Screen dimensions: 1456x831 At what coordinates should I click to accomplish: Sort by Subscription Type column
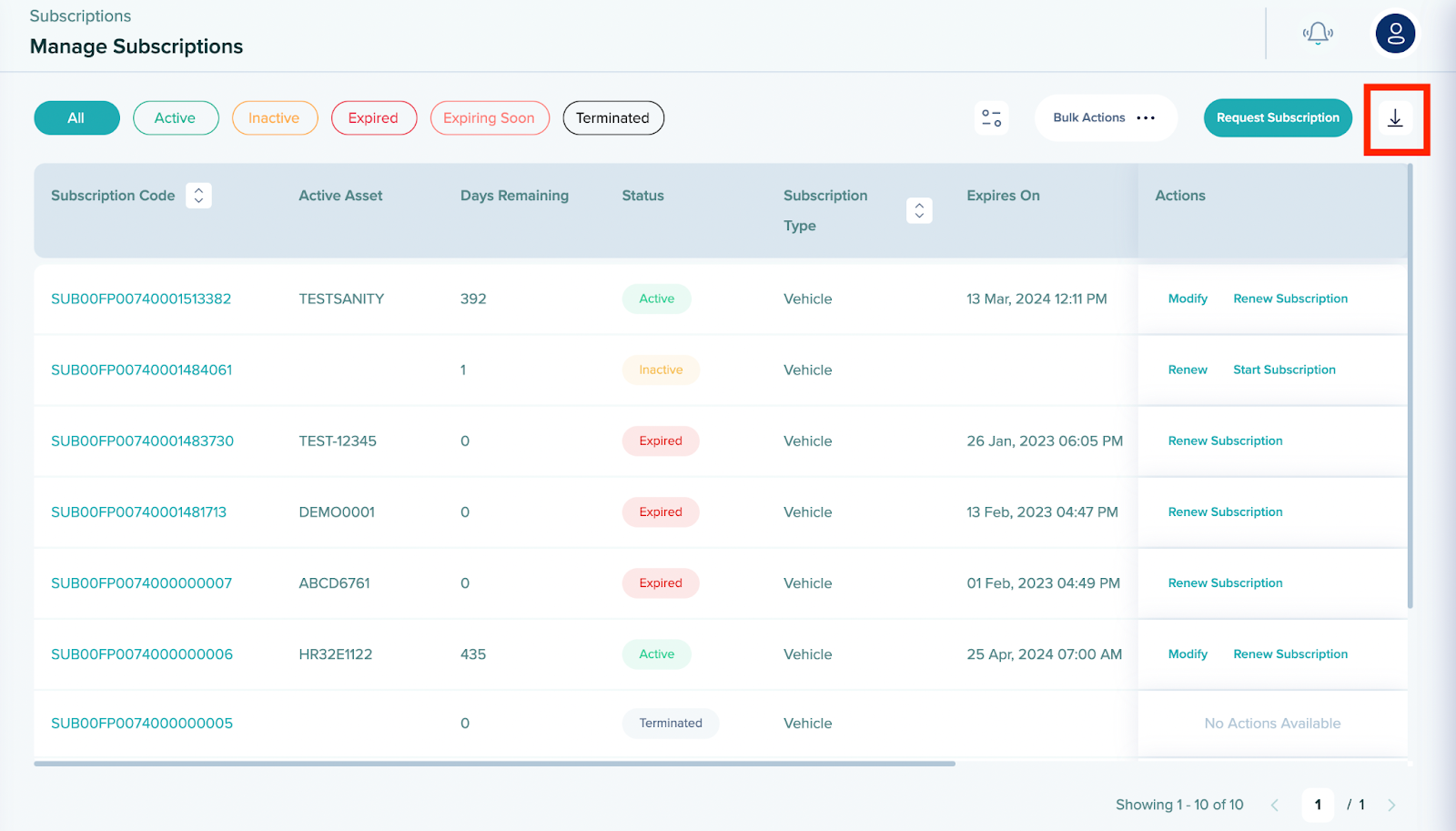[919, 210]
